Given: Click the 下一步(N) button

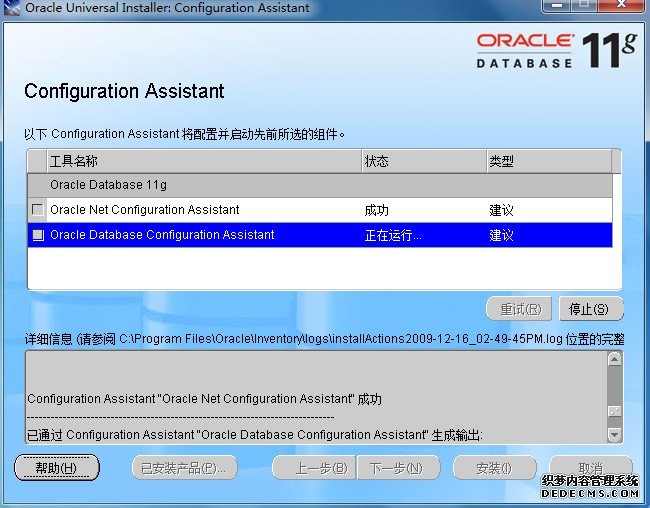Looking at the screenshot, I should [396, 468].
